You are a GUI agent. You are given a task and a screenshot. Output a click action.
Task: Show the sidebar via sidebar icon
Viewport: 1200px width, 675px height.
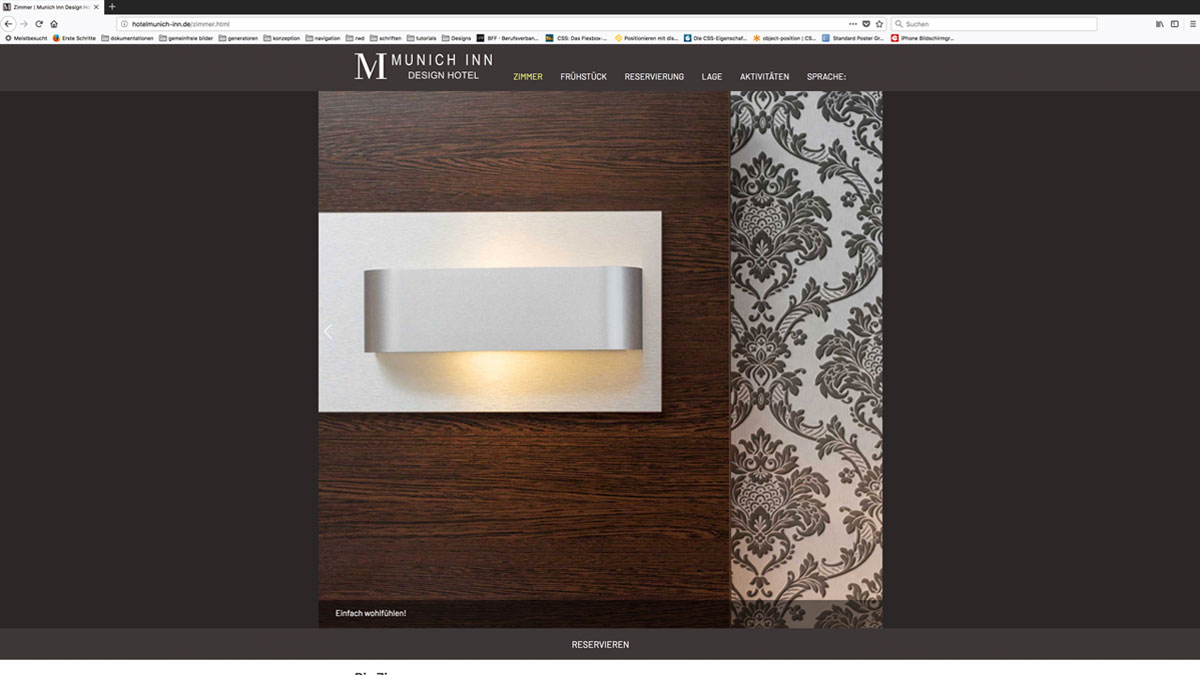click(1175, 23)
